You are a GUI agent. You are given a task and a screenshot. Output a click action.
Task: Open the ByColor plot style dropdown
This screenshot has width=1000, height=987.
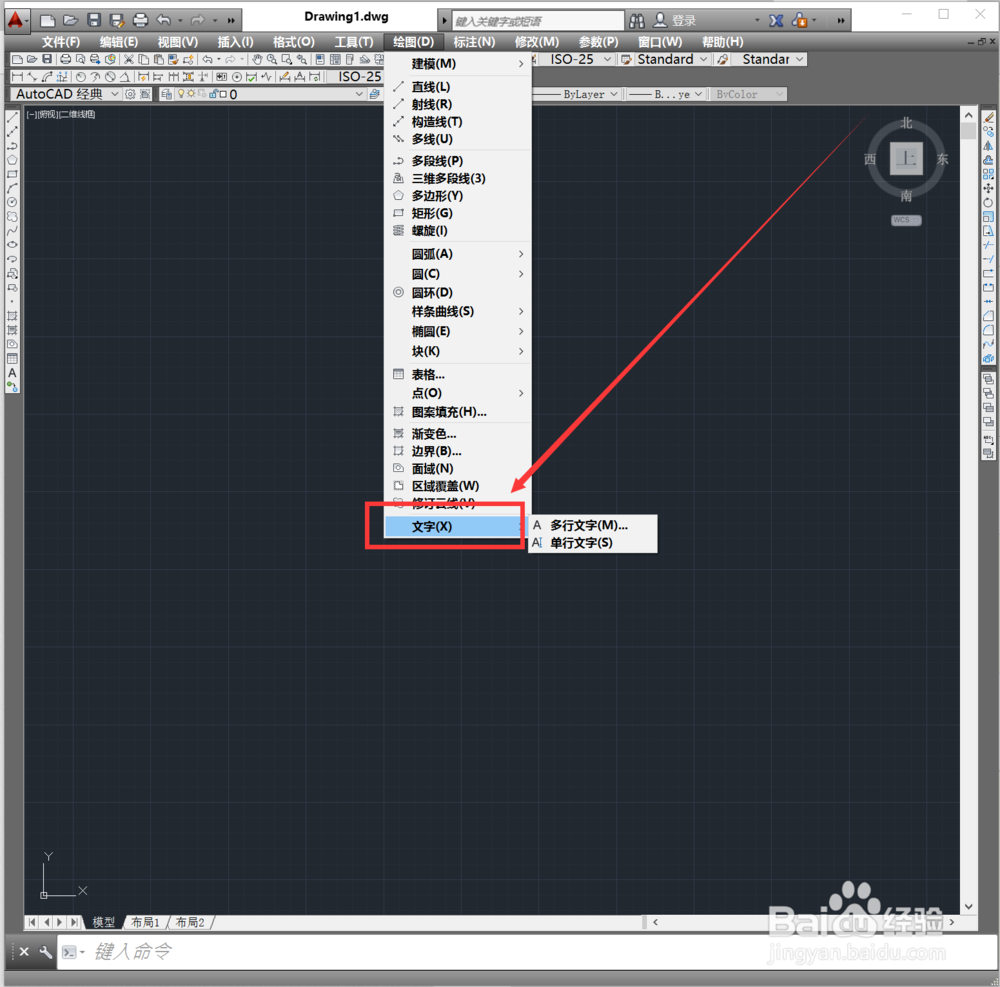[x=749, y=94]
